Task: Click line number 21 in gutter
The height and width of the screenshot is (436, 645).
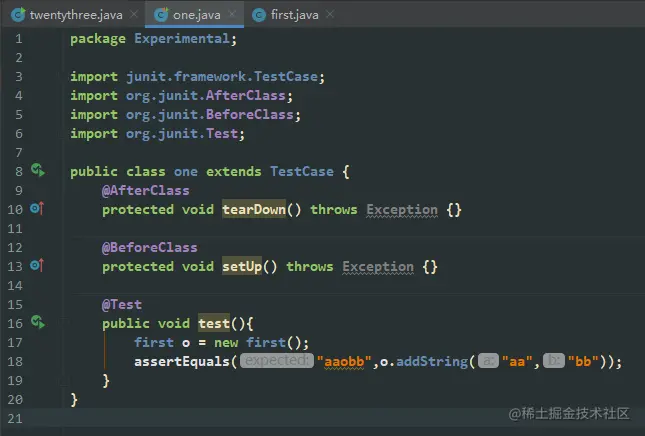Action: coord(15,418)
